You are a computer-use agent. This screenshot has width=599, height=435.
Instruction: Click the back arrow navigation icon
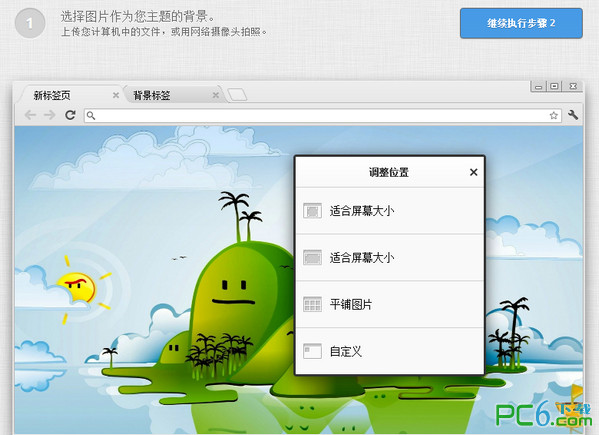(x=30, y=115)
